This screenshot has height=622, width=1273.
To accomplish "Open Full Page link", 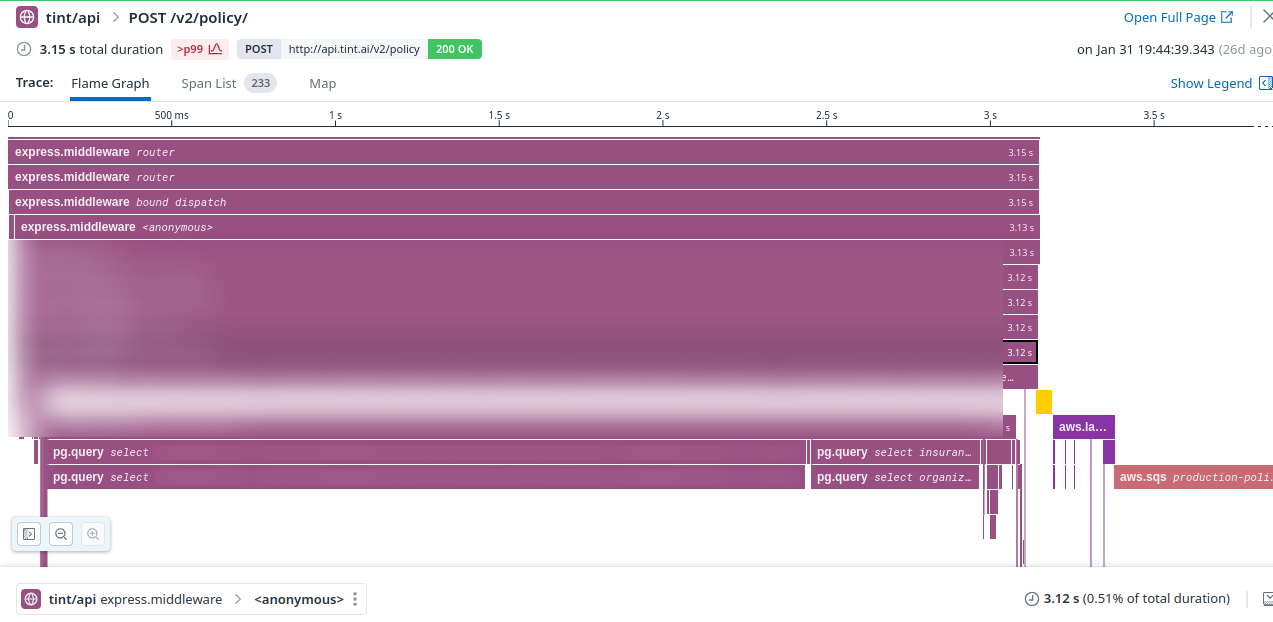I will click(1178, 17).
